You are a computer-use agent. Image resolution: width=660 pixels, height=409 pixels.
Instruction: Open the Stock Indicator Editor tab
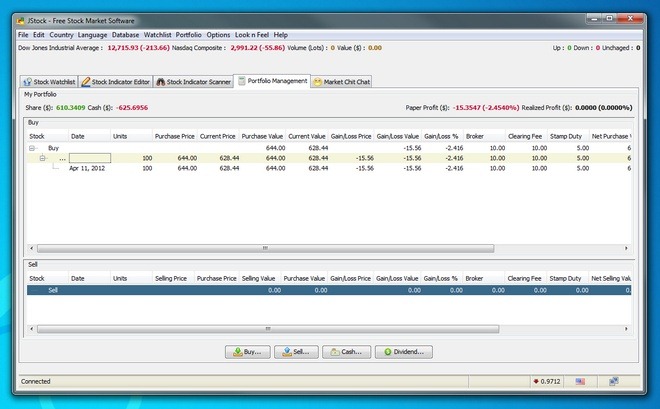click(115, 82)
